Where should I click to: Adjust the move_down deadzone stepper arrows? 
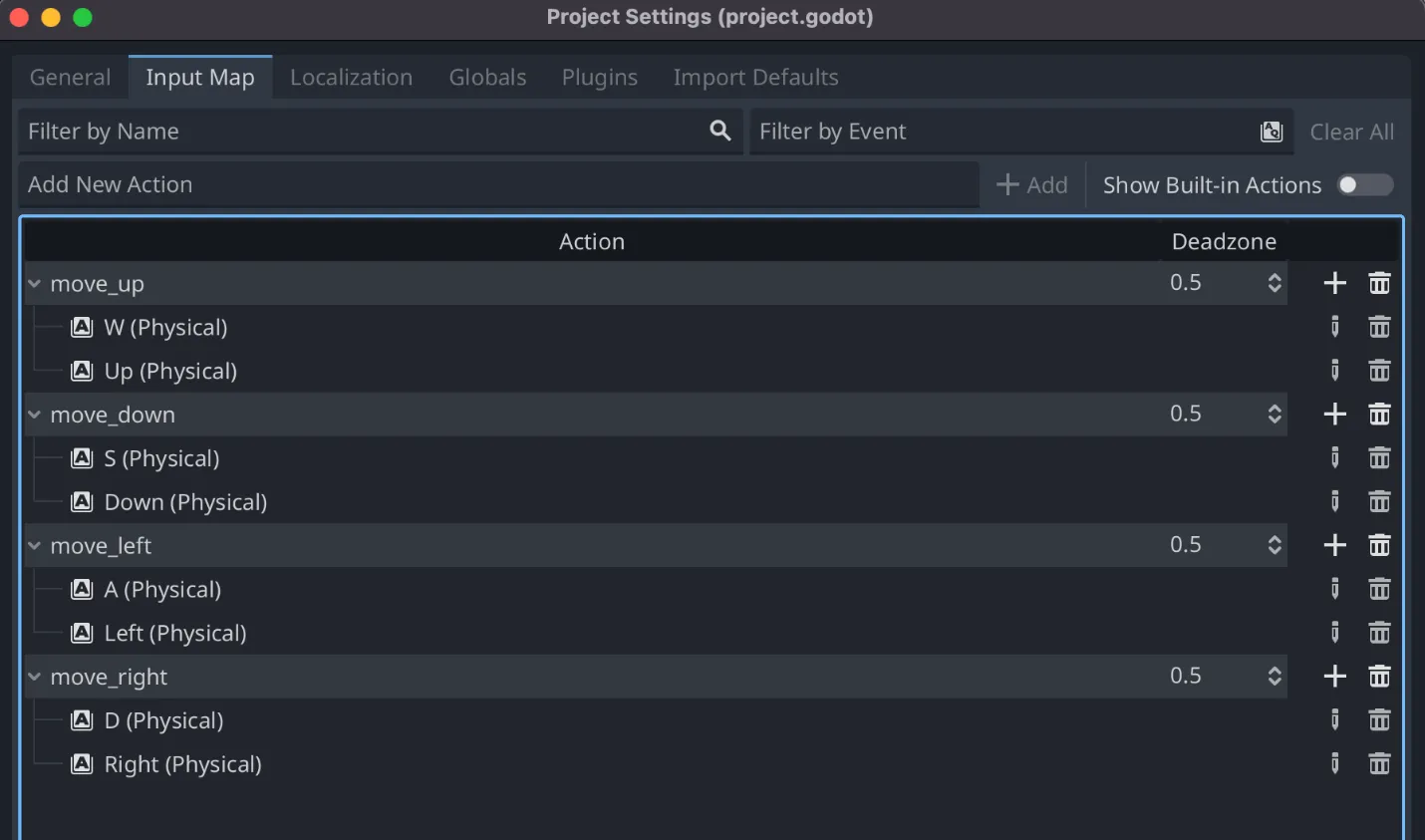coord(1275,415)
